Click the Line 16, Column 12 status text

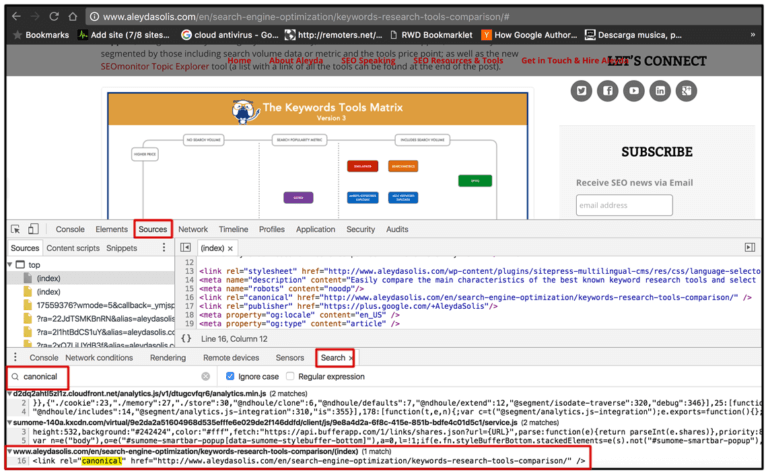(234, 339)
